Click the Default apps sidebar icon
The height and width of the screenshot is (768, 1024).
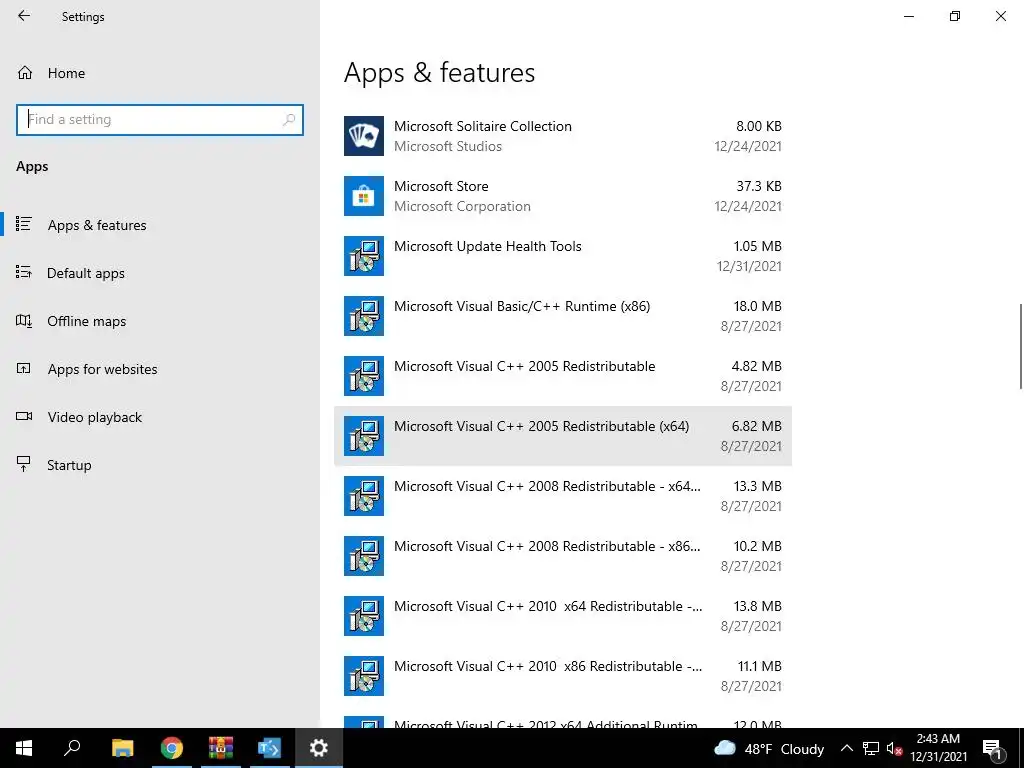[x=24, y=272]
